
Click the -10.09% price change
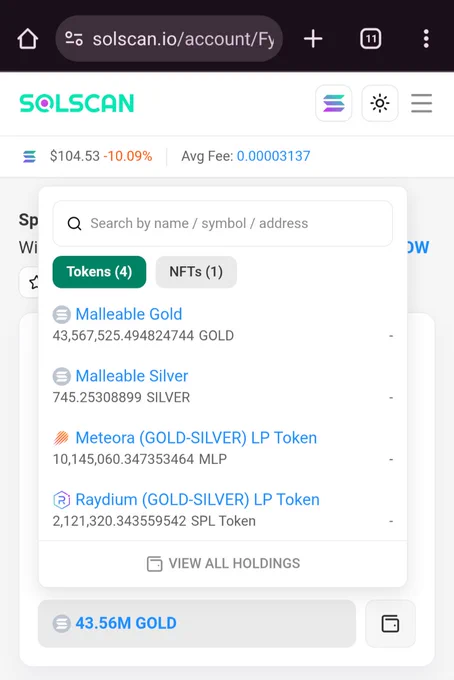(128, 156)
